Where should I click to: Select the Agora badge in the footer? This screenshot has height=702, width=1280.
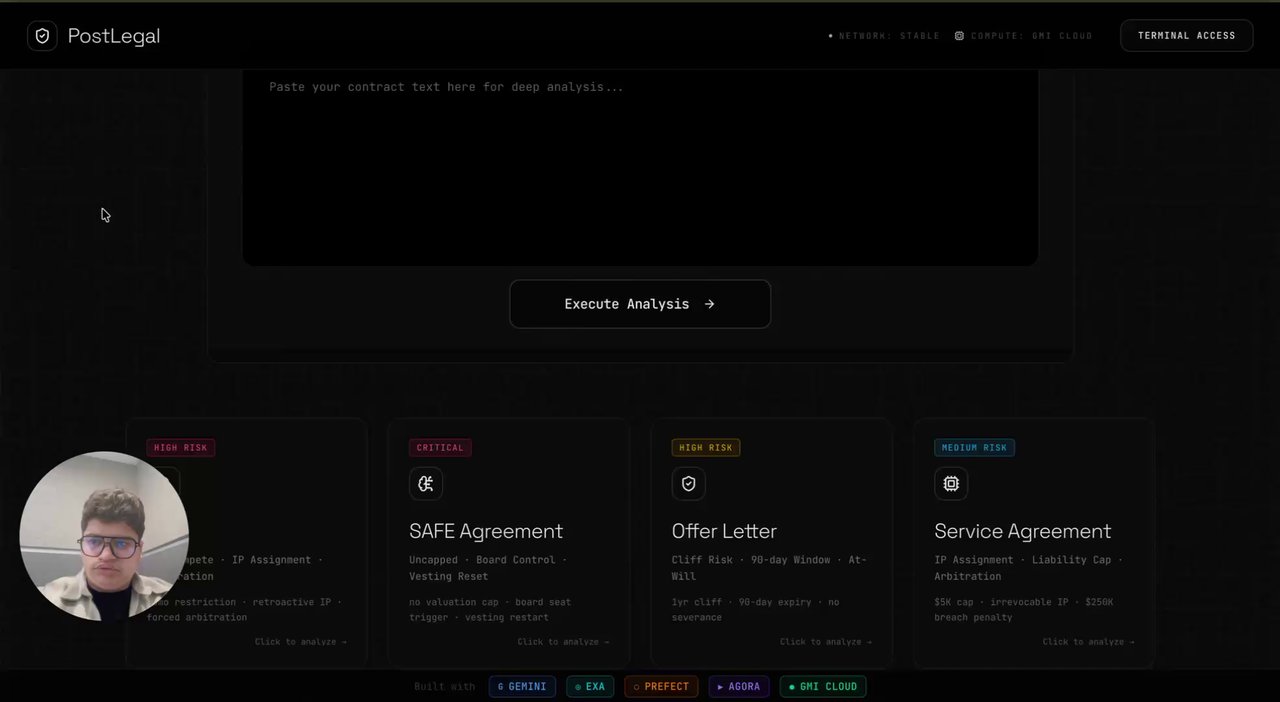tap(739, 687)
